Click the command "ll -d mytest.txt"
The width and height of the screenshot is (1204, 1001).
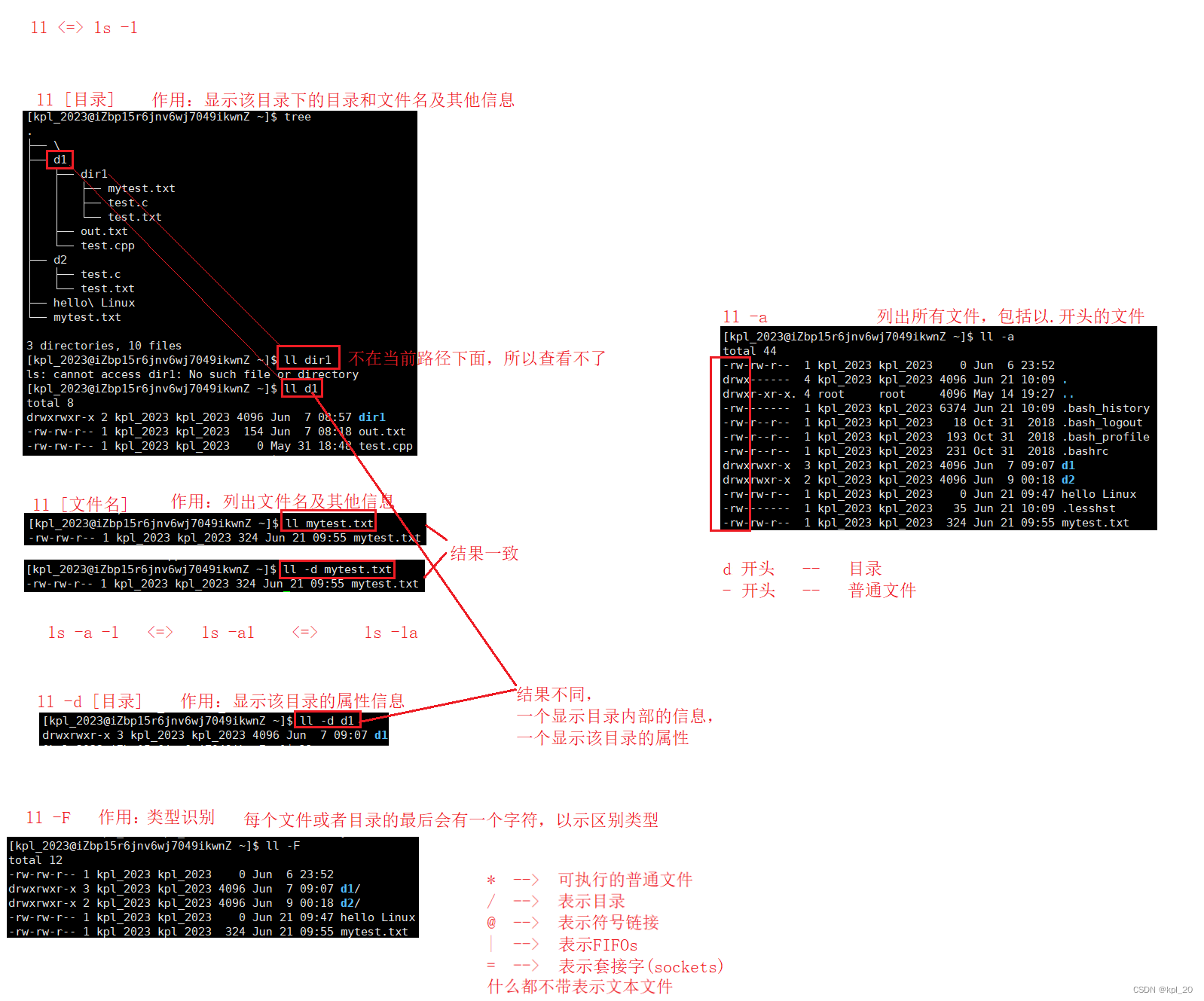point(338,569)
